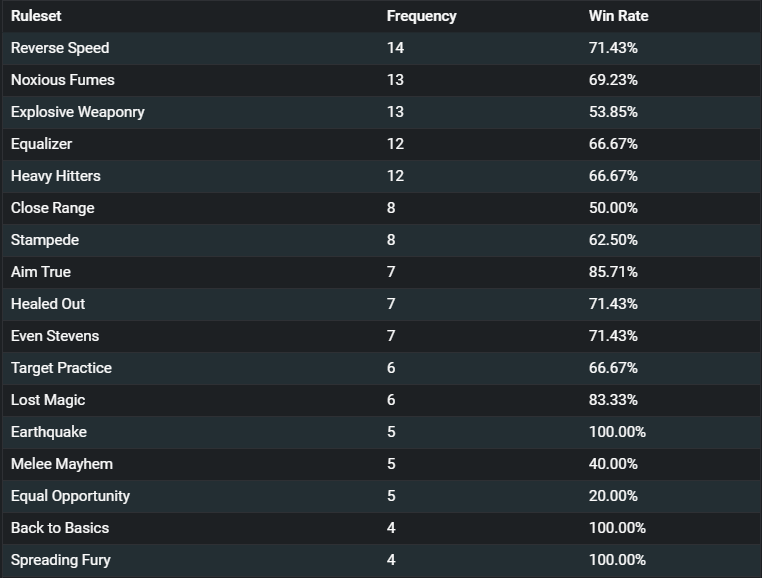Click the Lost Magic ruleset entry

pyautogui.click(x=48, y=400)
